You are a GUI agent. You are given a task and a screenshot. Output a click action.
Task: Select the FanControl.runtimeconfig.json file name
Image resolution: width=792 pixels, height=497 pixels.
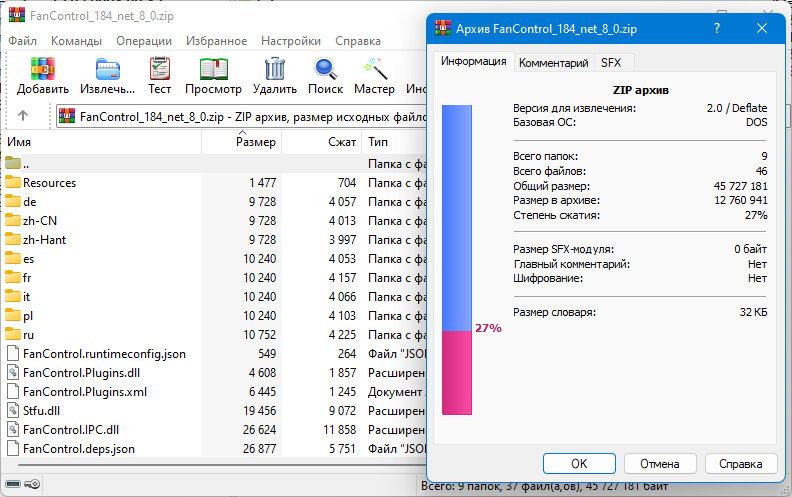click(x=104, y=354)
